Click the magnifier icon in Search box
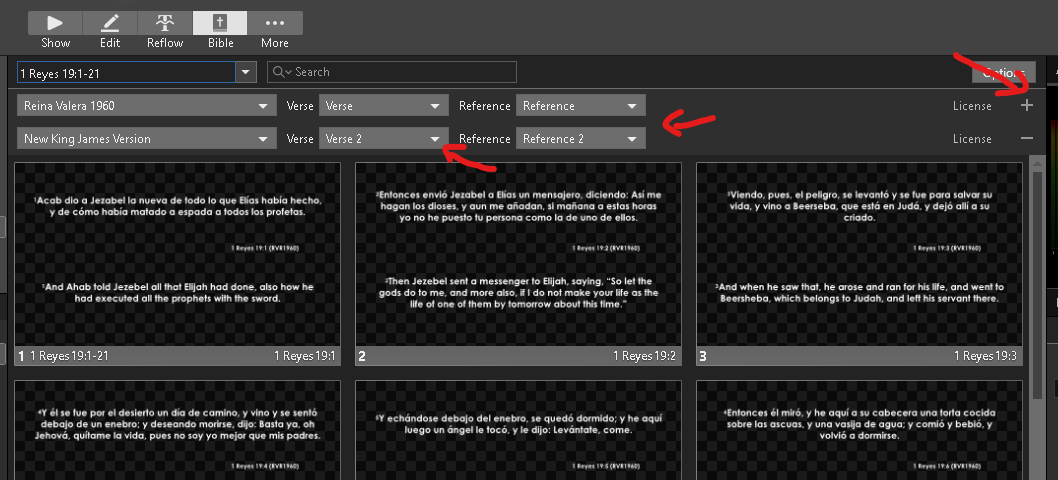The height and width of the screenshot is (480, 1058). pos(278,72)
